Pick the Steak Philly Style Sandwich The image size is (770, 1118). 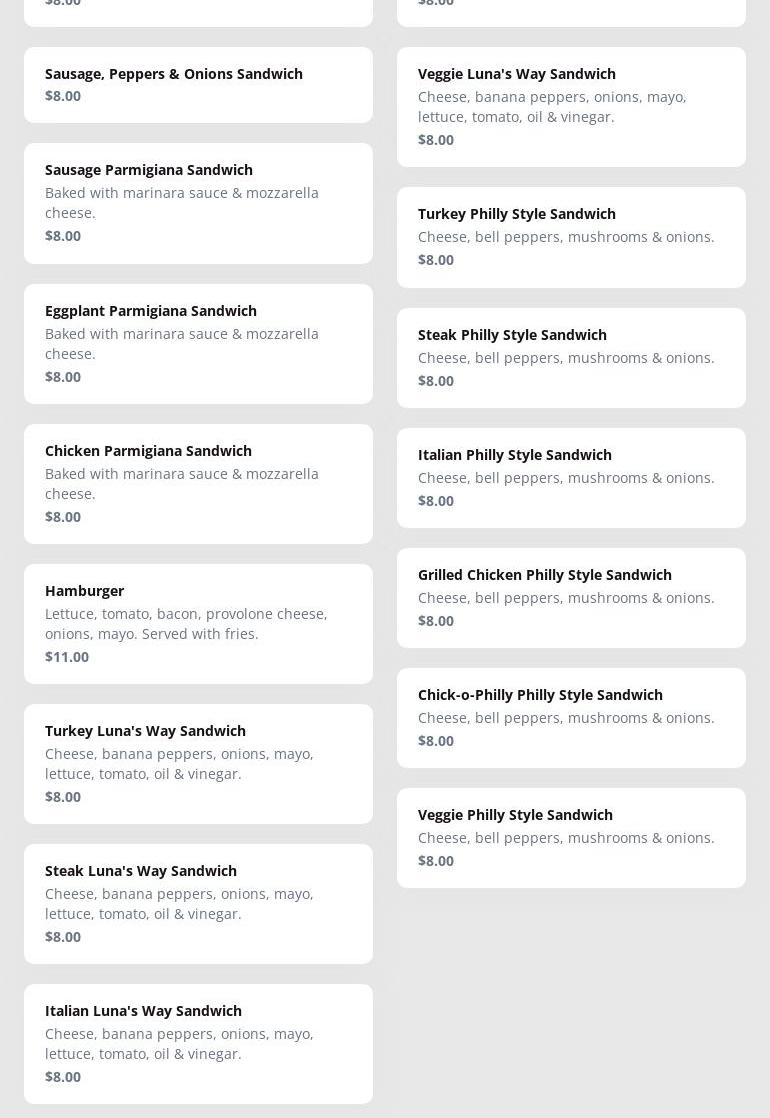(571, 358)
